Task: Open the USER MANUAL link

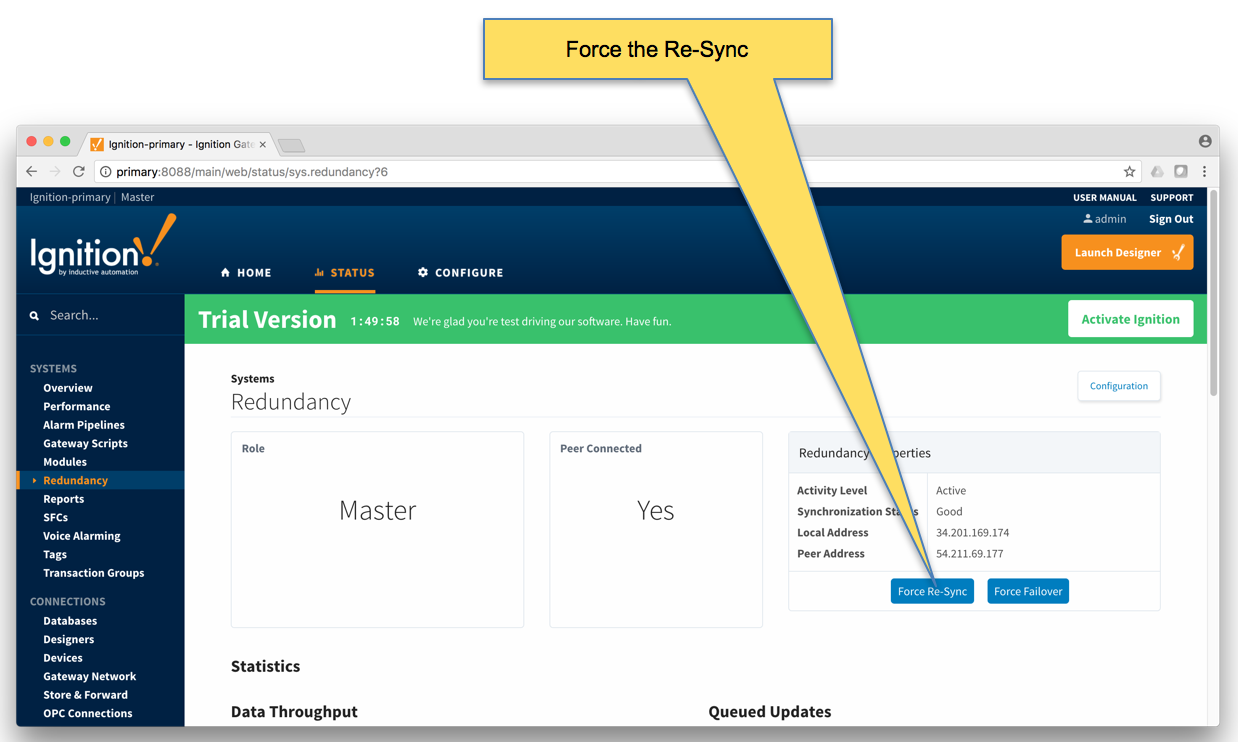Action: click(x=1105, y=198)
